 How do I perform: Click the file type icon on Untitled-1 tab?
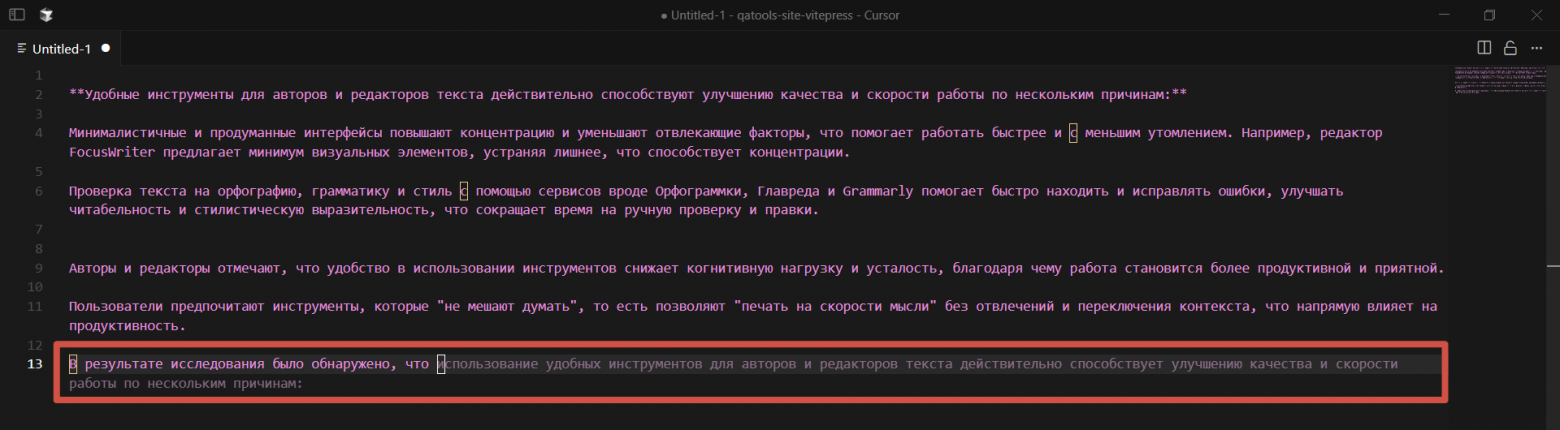click(22, 48)
